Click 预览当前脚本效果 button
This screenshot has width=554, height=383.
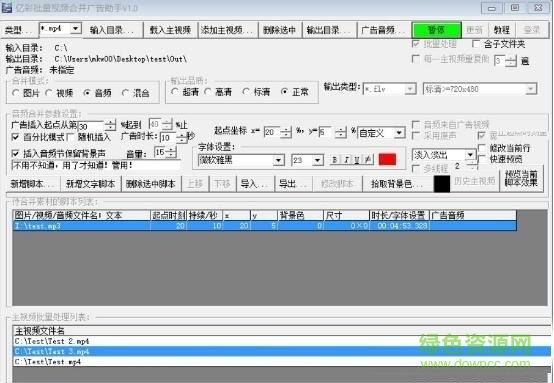pyautogui.click(x=521, y=178)
